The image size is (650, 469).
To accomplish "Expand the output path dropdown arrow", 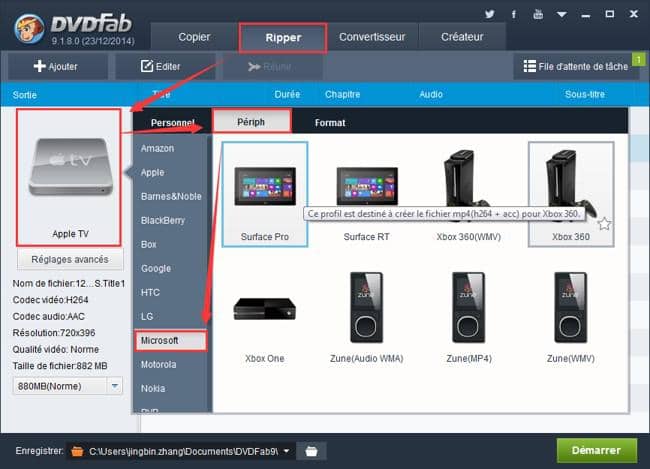I will 286,451.
